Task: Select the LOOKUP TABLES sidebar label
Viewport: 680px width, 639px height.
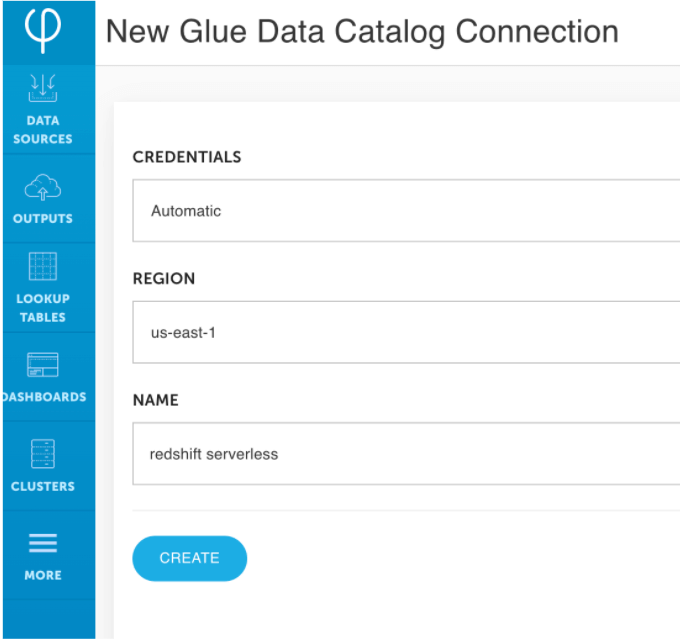Action: (x=43, y=308)
